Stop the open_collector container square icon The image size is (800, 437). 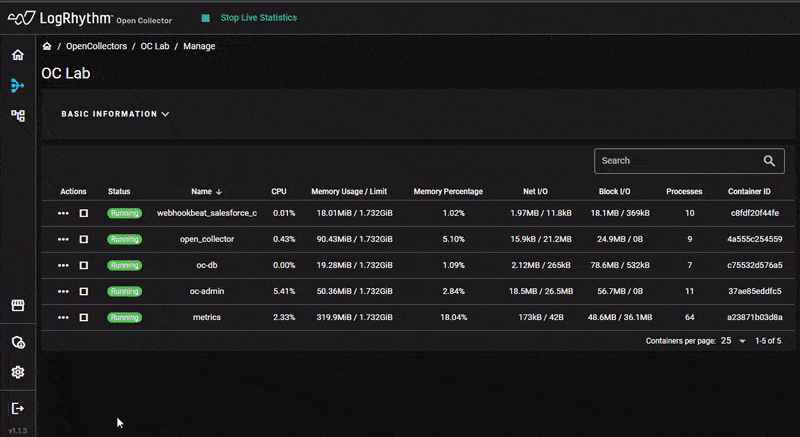coord(84,239)
